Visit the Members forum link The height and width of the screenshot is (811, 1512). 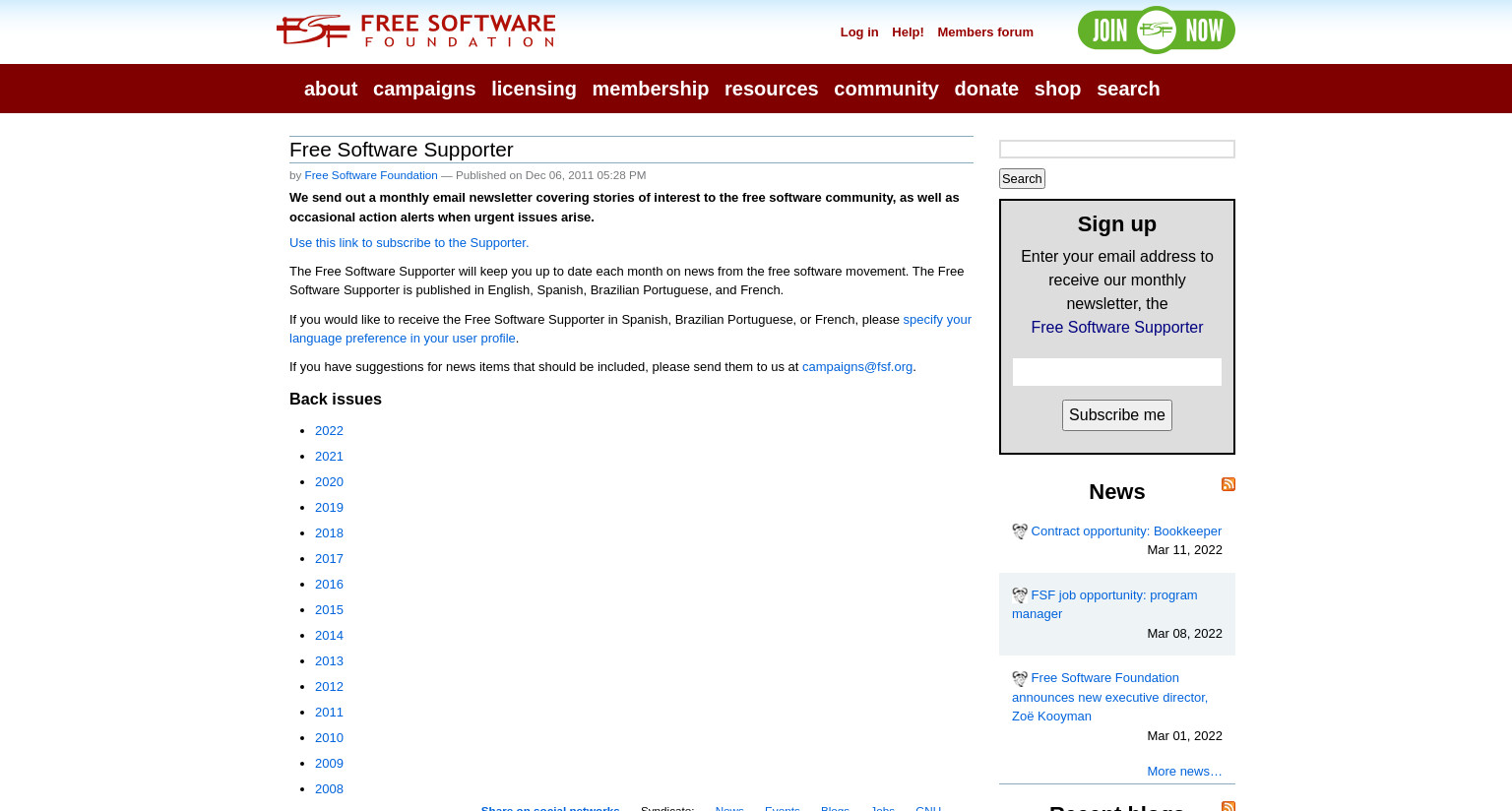tap(985, 32)
